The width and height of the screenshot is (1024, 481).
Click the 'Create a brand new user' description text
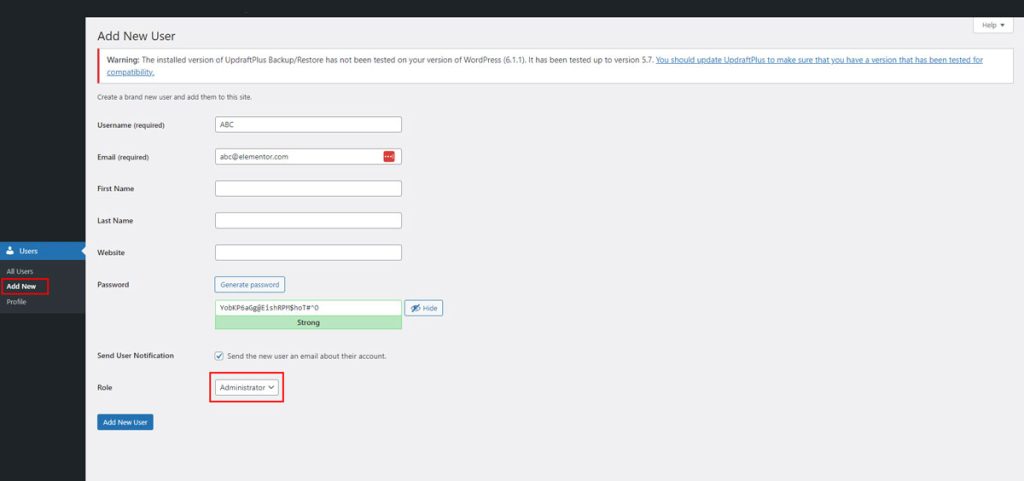(174, 97)
